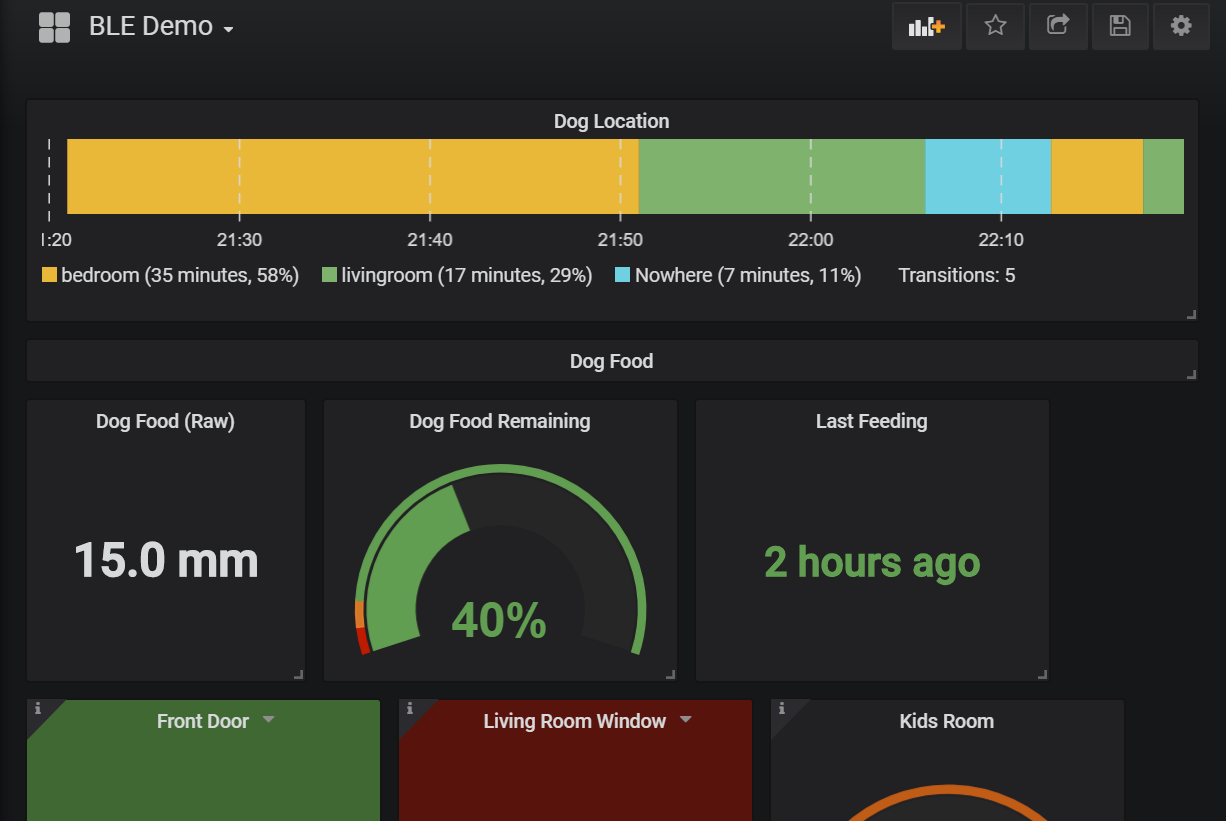Click the Front Door panel info corner icon
The image size is (1226, 821).
pos(38,709)
